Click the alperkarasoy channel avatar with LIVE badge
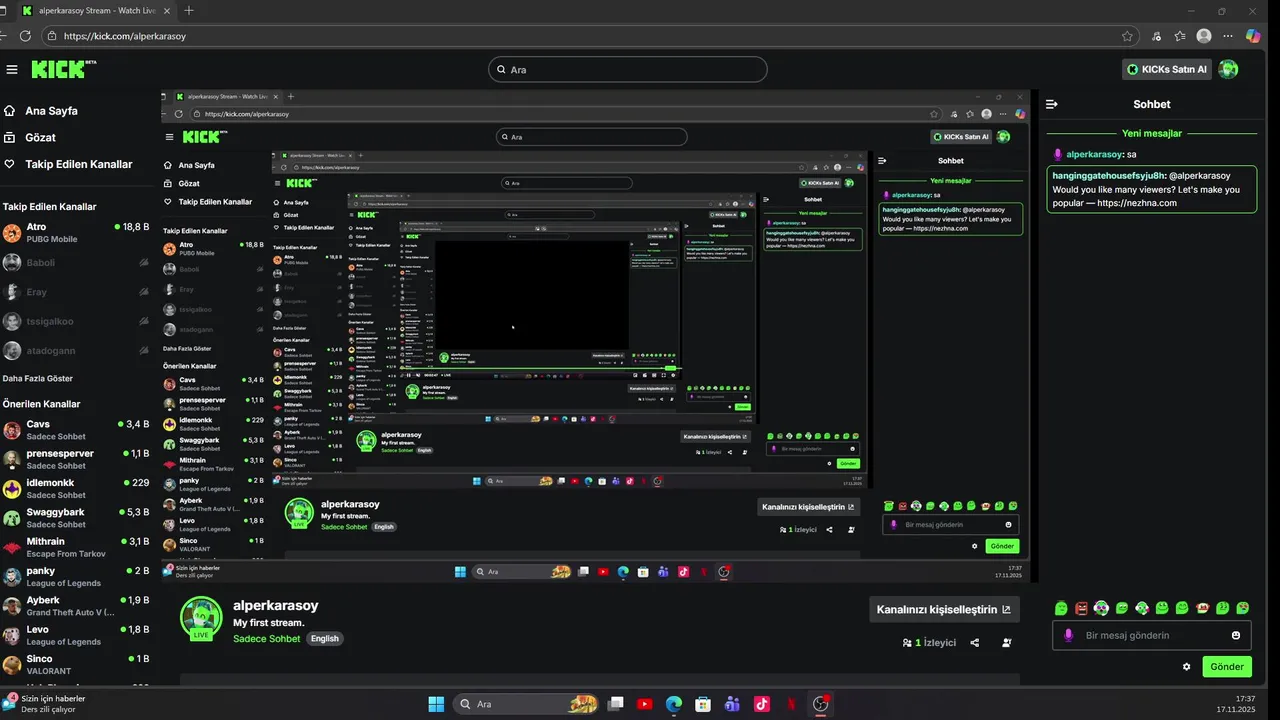 [x=201, y=618]
